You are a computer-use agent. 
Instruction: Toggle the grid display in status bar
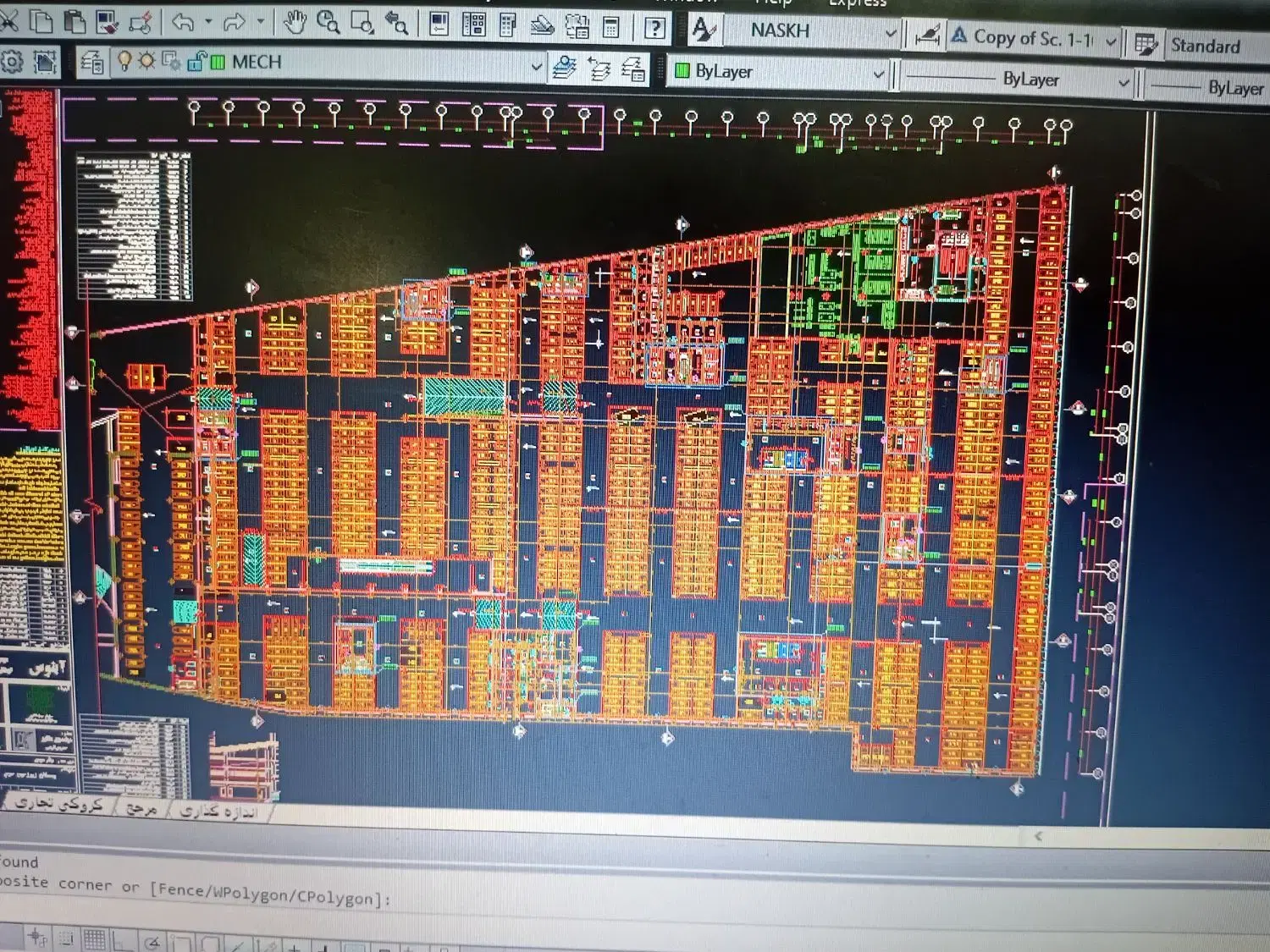point(93,939)
